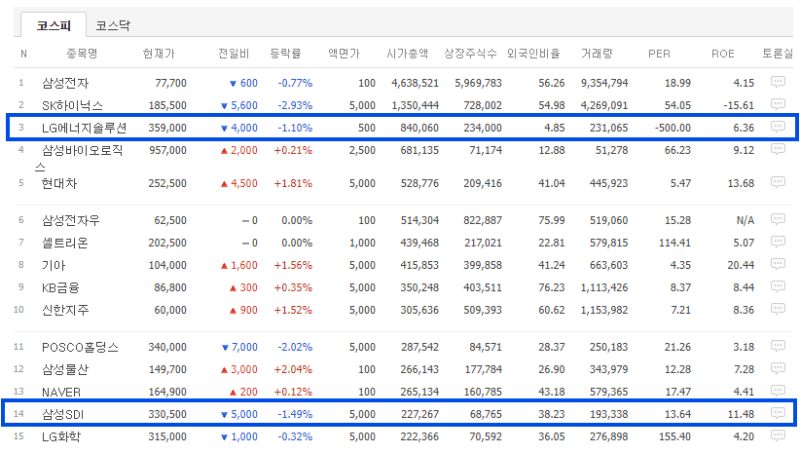
Task: Select LG화학 PER value 155.40
Action: coord(674,437)
